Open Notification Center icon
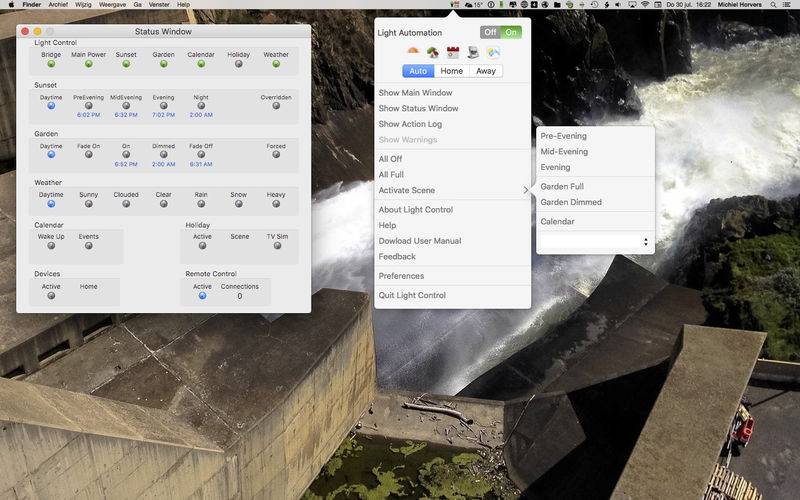 pyautogui.click(x=789, y=5)
